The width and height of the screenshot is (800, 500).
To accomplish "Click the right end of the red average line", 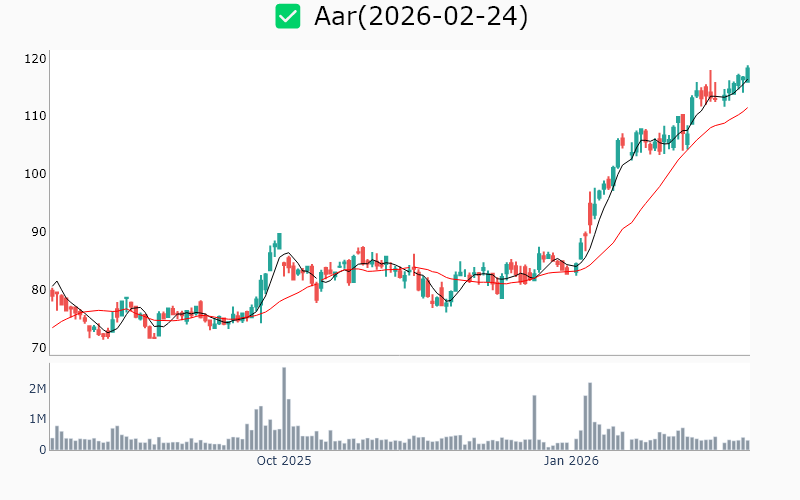I will (747, 108).
